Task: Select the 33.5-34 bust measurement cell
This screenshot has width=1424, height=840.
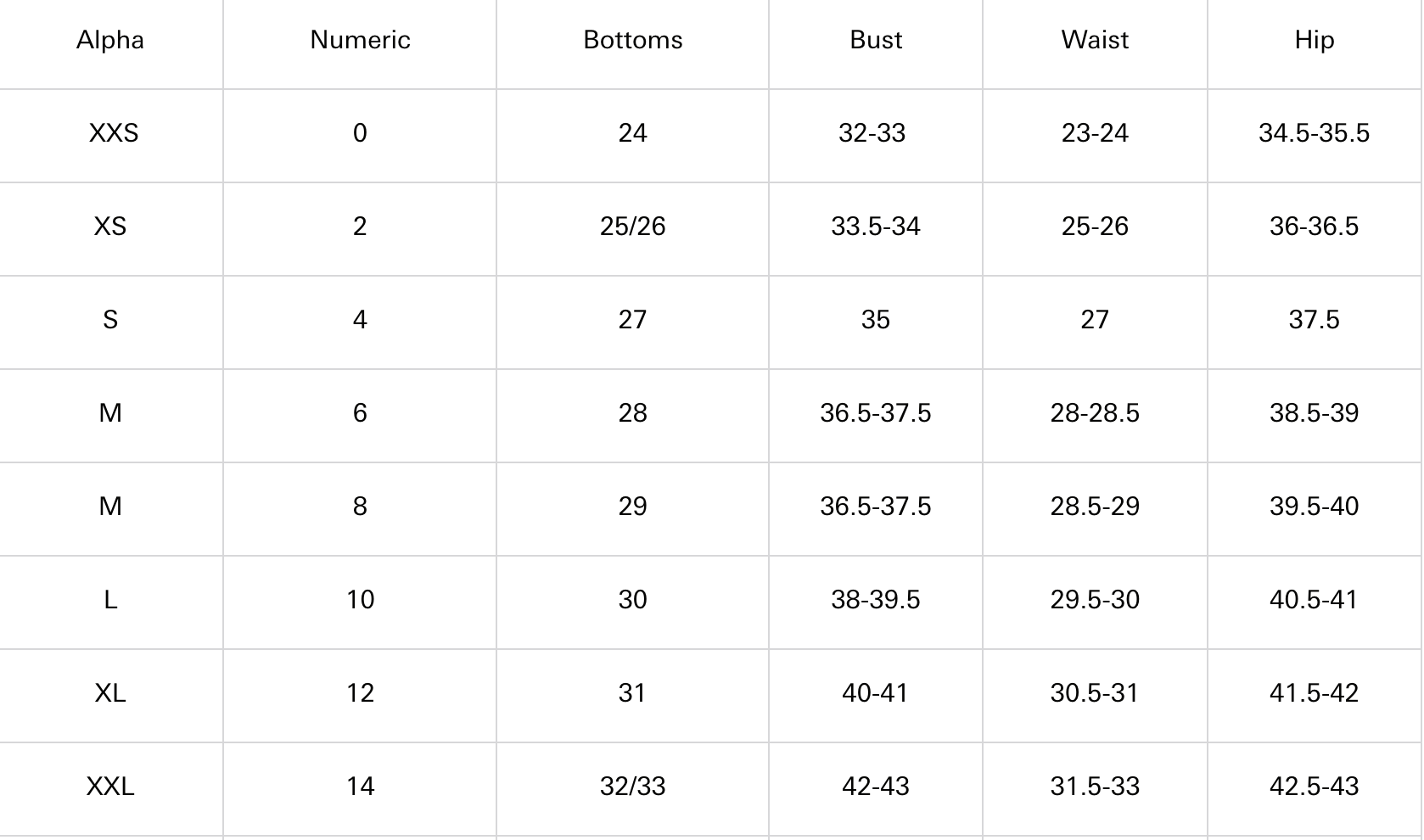Action: (876, 227)
